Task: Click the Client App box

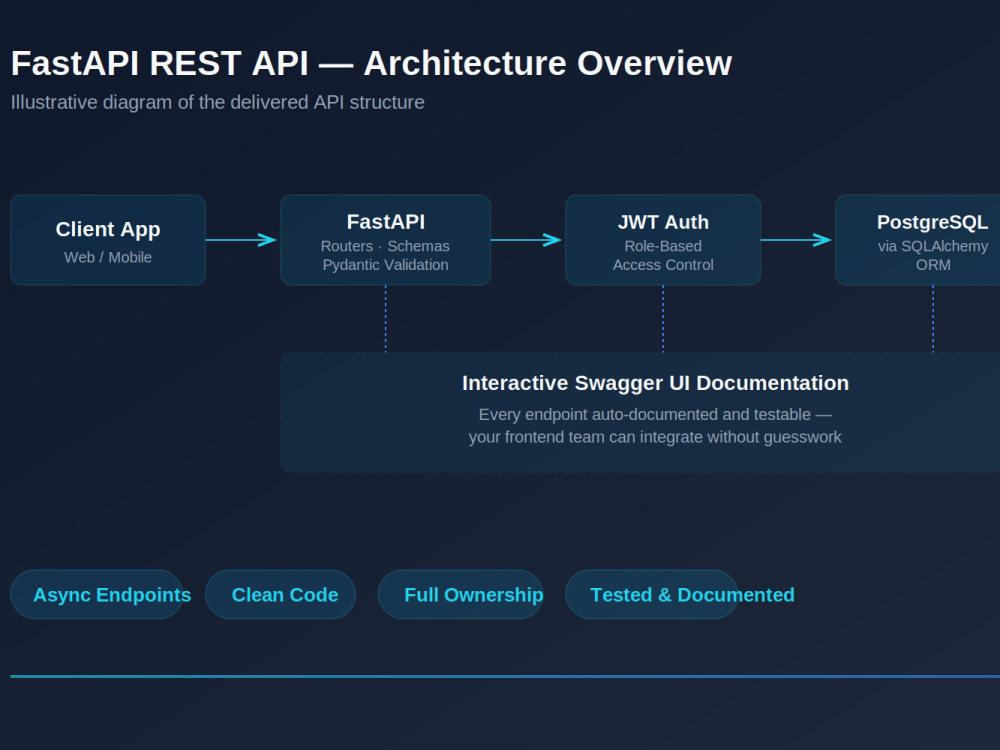Action: click(x=108, y=240)
